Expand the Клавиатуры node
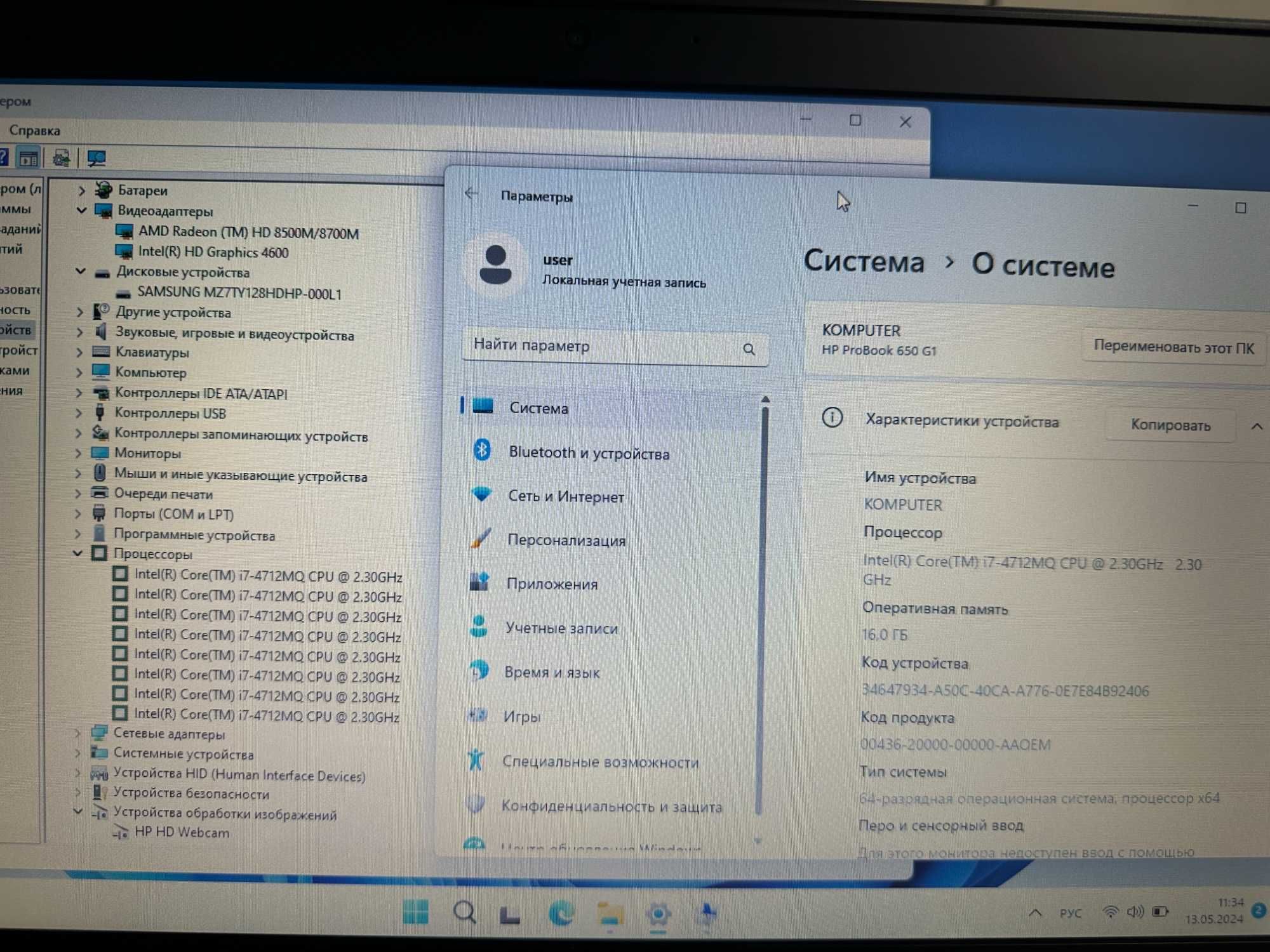 click(x=79, y=352)
